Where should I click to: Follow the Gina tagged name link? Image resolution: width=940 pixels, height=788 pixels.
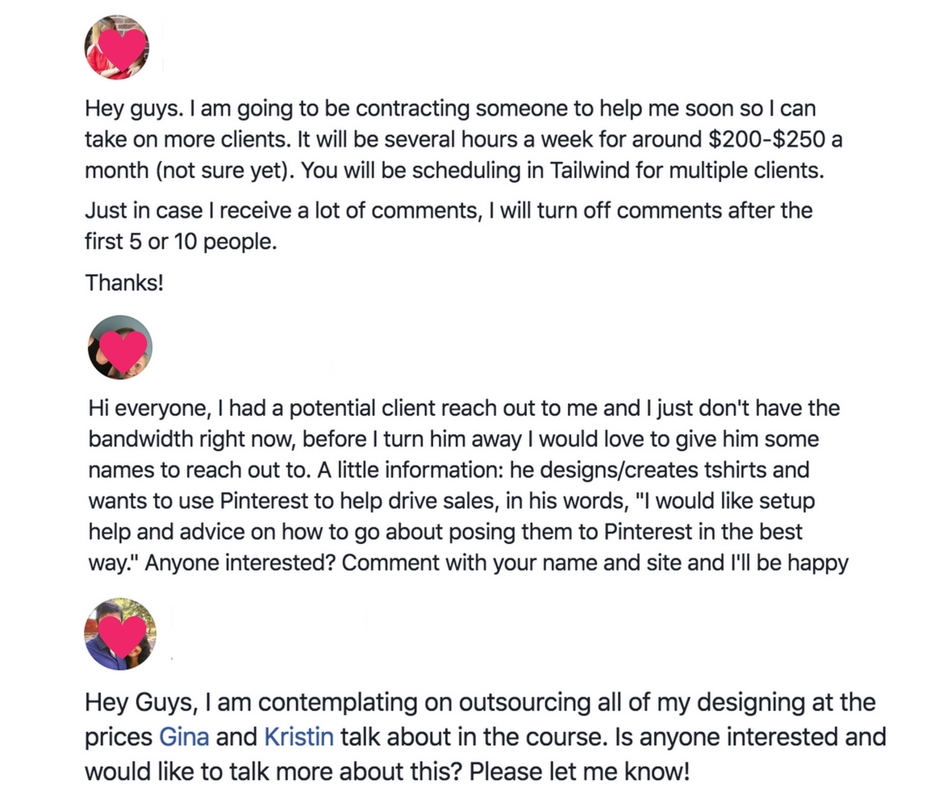[x=184, y=737]
